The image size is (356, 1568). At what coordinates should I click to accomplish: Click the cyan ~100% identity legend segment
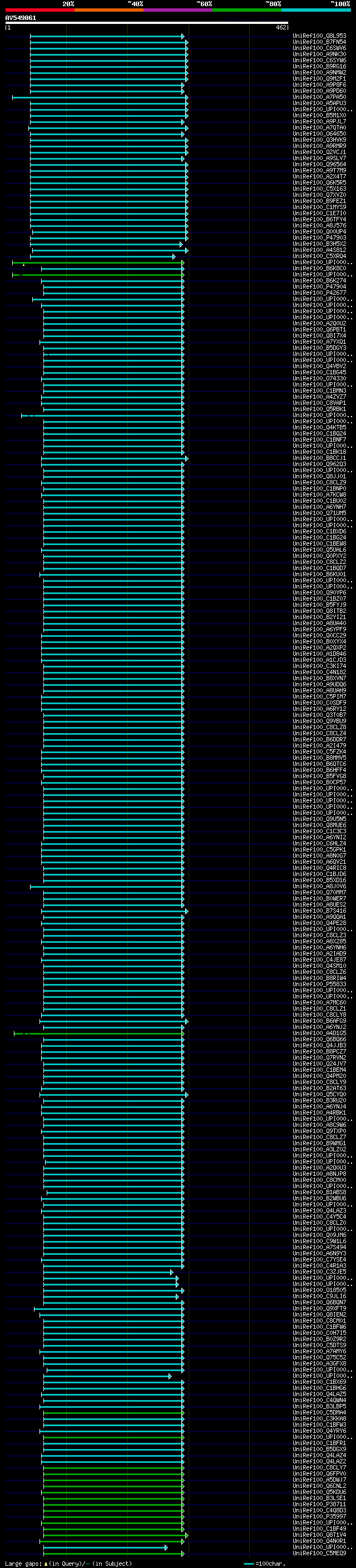(316, 11)
